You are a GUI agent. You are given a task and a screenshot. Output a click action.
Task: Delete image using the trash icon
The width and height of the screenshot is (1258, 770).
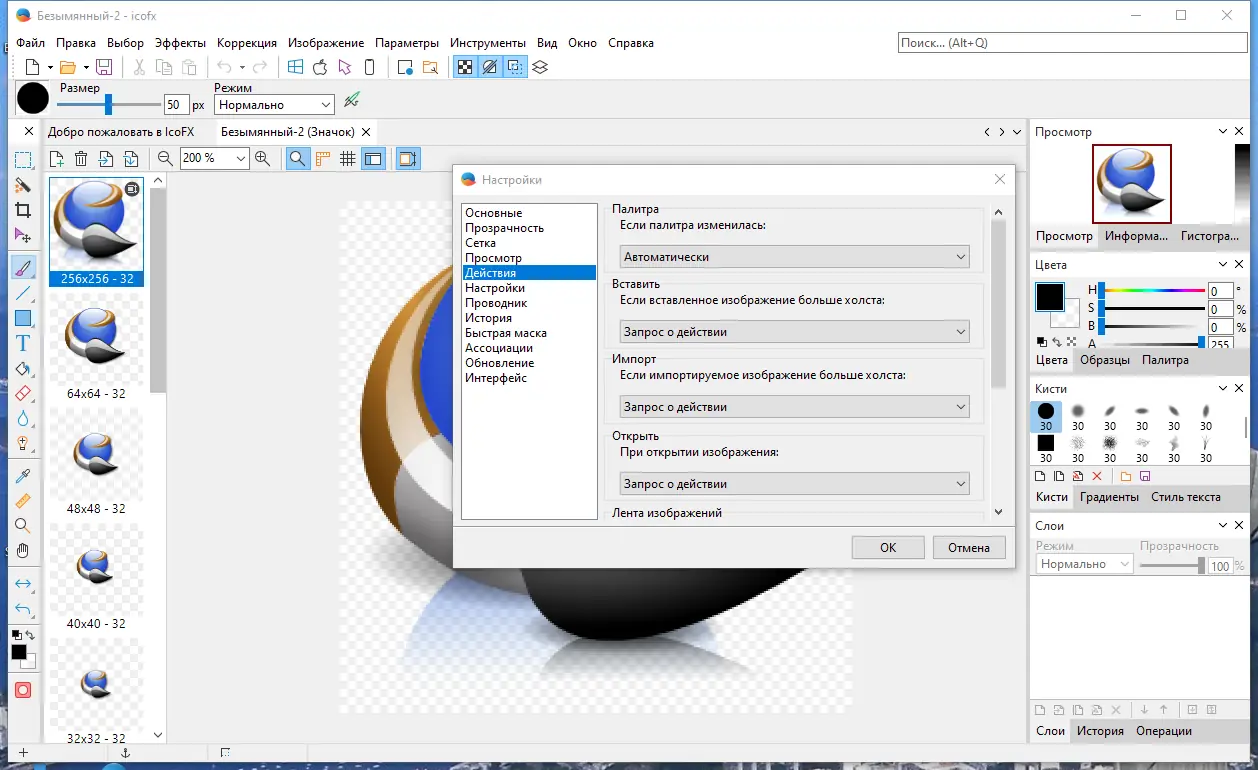81,158
